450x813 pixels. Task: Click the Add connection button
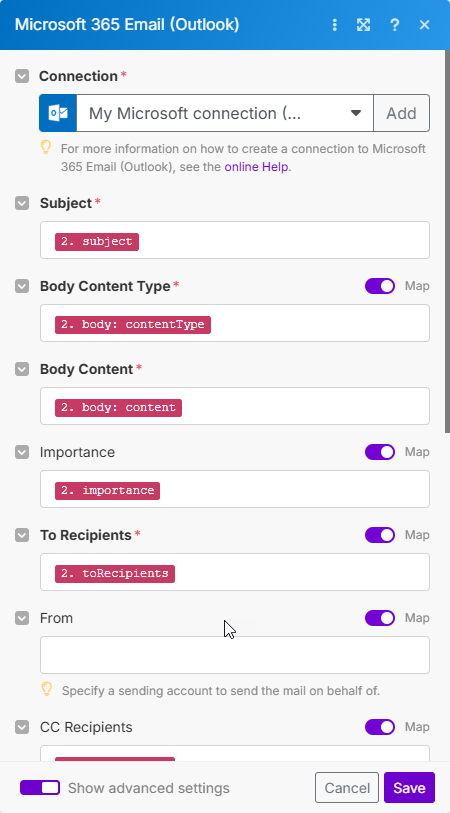coord(401,113)
